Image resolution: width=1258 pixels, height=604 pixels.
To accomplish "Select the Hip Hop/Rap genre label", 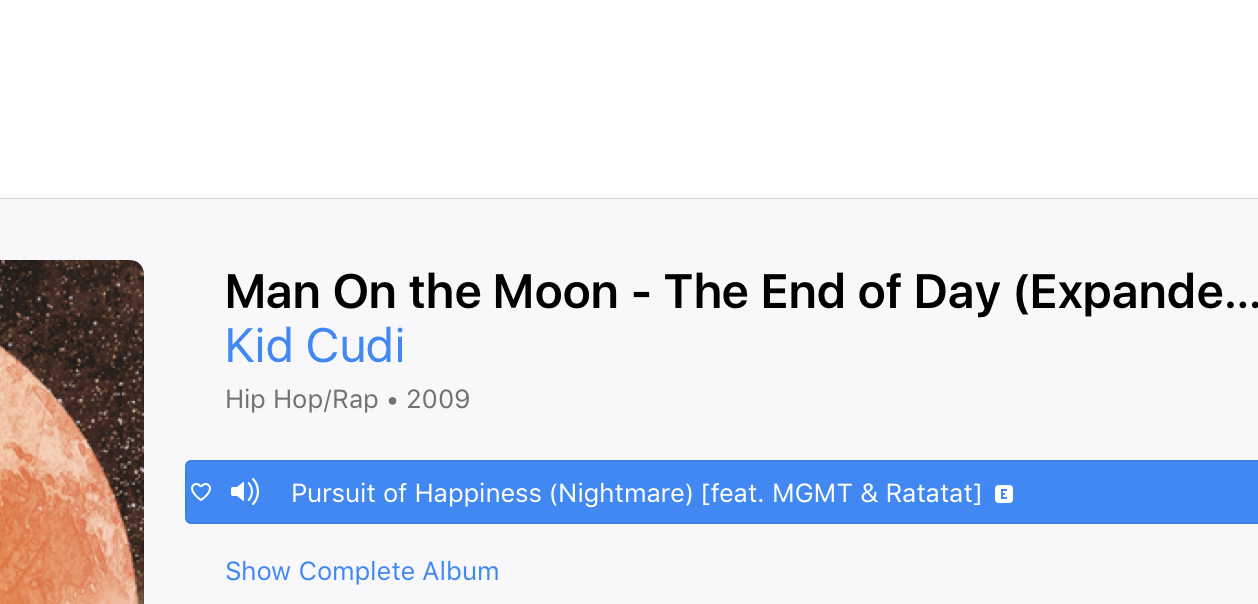I will [301, 398].
